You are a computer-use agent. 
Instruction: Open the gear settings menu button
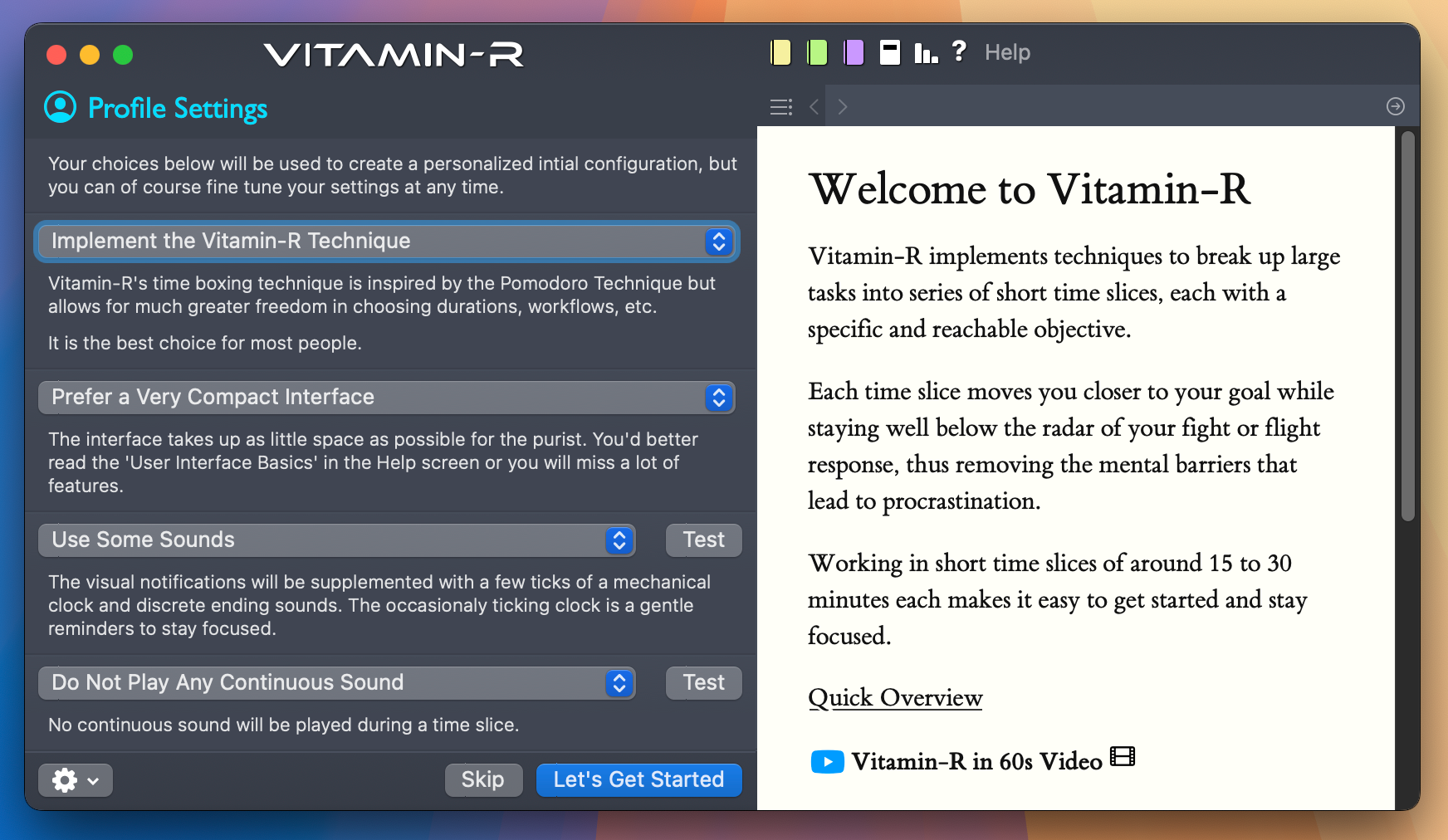tap(76, 780)
